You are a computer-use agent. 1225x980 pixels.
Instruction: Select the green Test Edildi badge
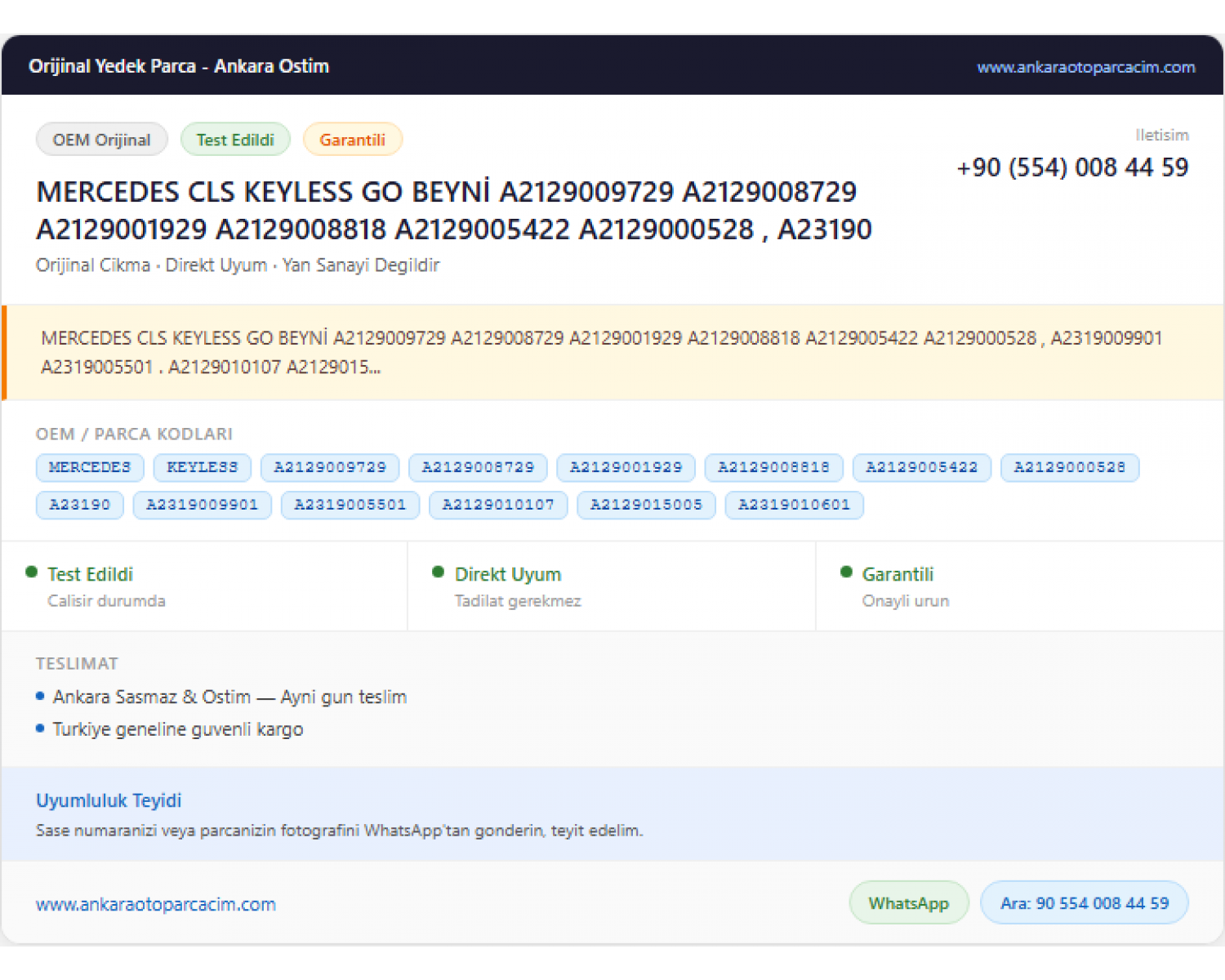235,140
